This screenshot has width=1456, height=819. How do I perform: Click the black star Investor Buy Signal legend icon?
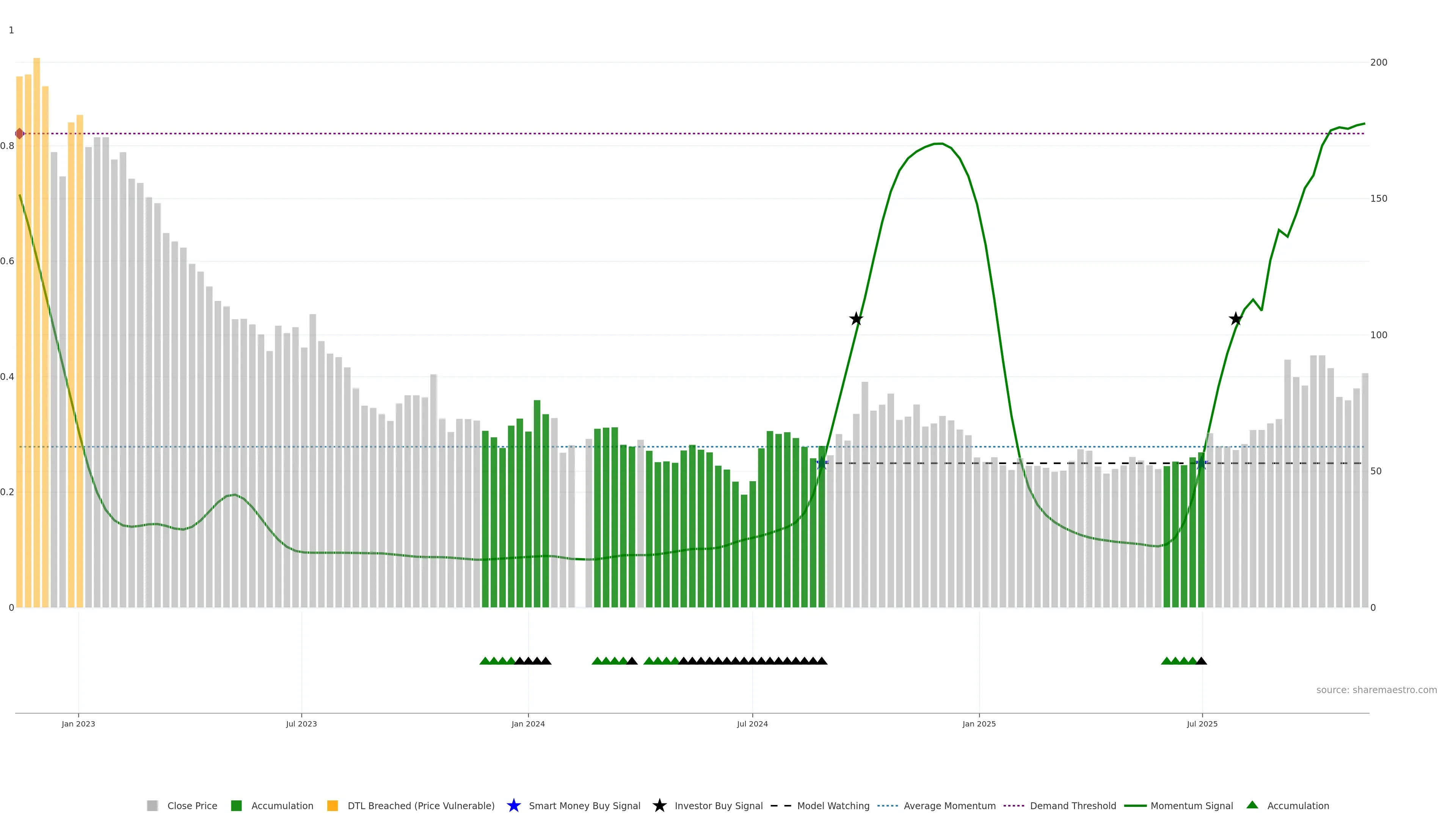point(659,805)
